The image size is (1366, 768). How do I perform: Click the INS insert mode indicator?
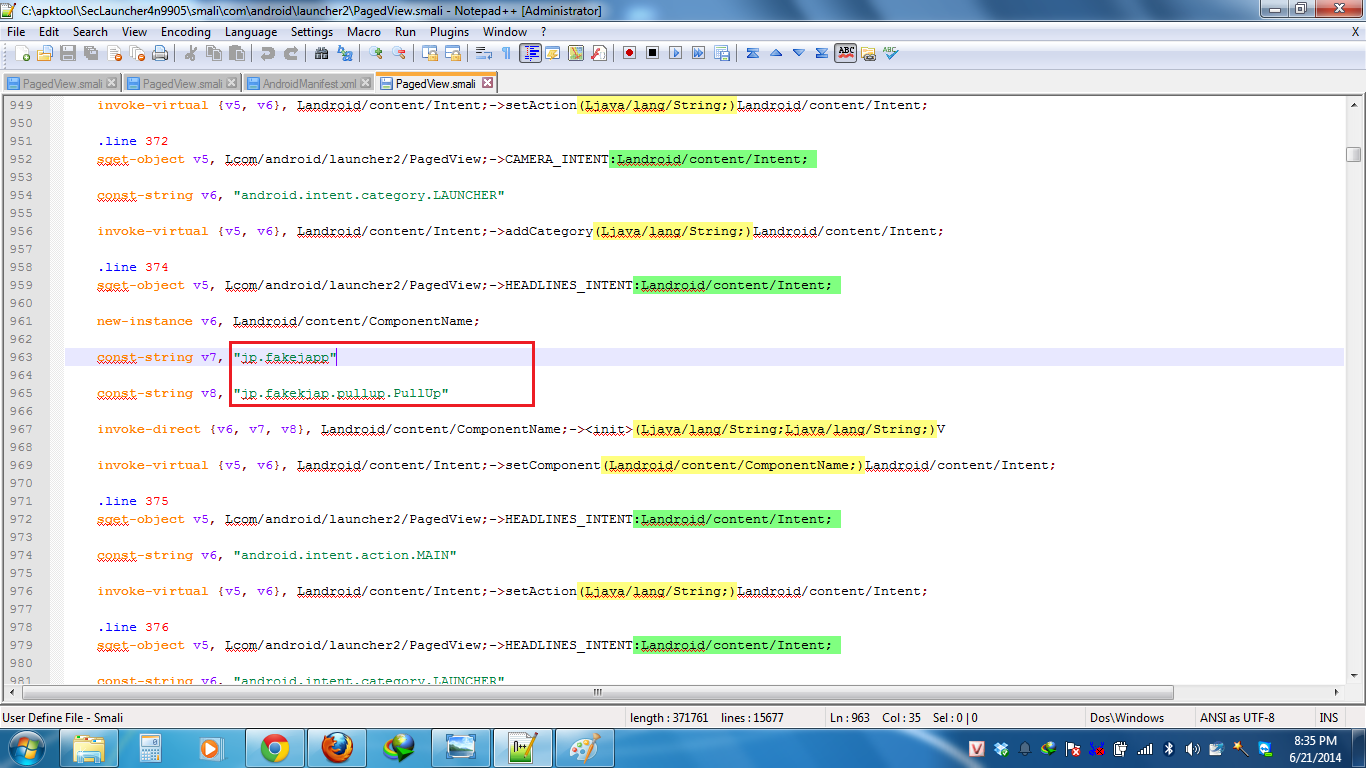[1328, 717]
